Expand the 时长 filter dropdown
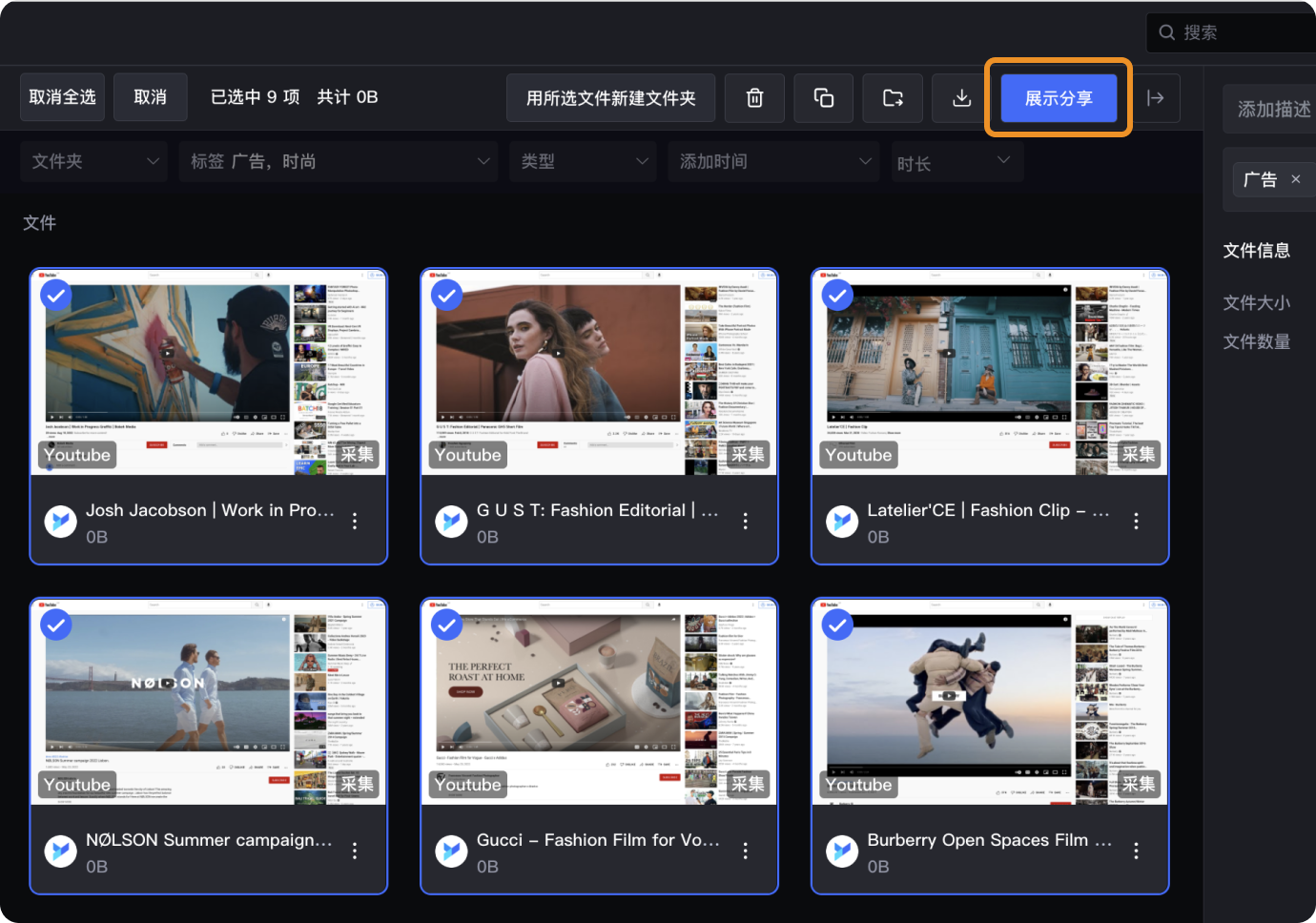This screenshot has width=1316, height=923. click(957, 162)
